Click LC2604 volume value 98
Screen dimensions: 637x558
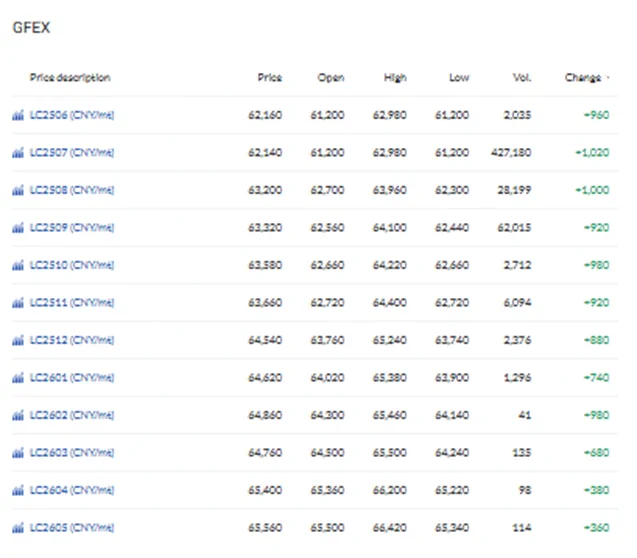[x=525, y=490]
